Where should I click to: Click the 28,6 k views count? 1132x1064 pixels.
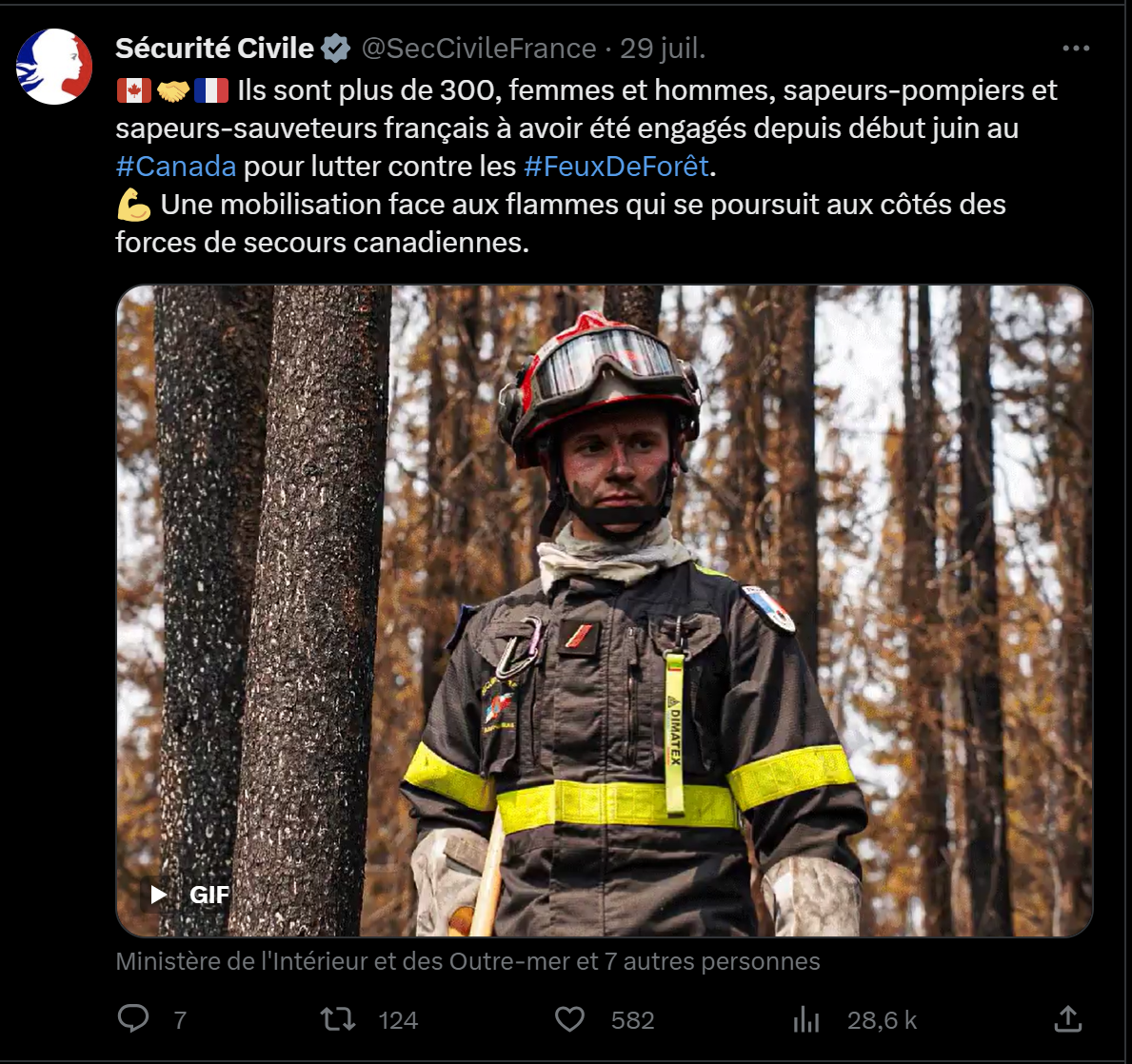tap(882, 1020)
